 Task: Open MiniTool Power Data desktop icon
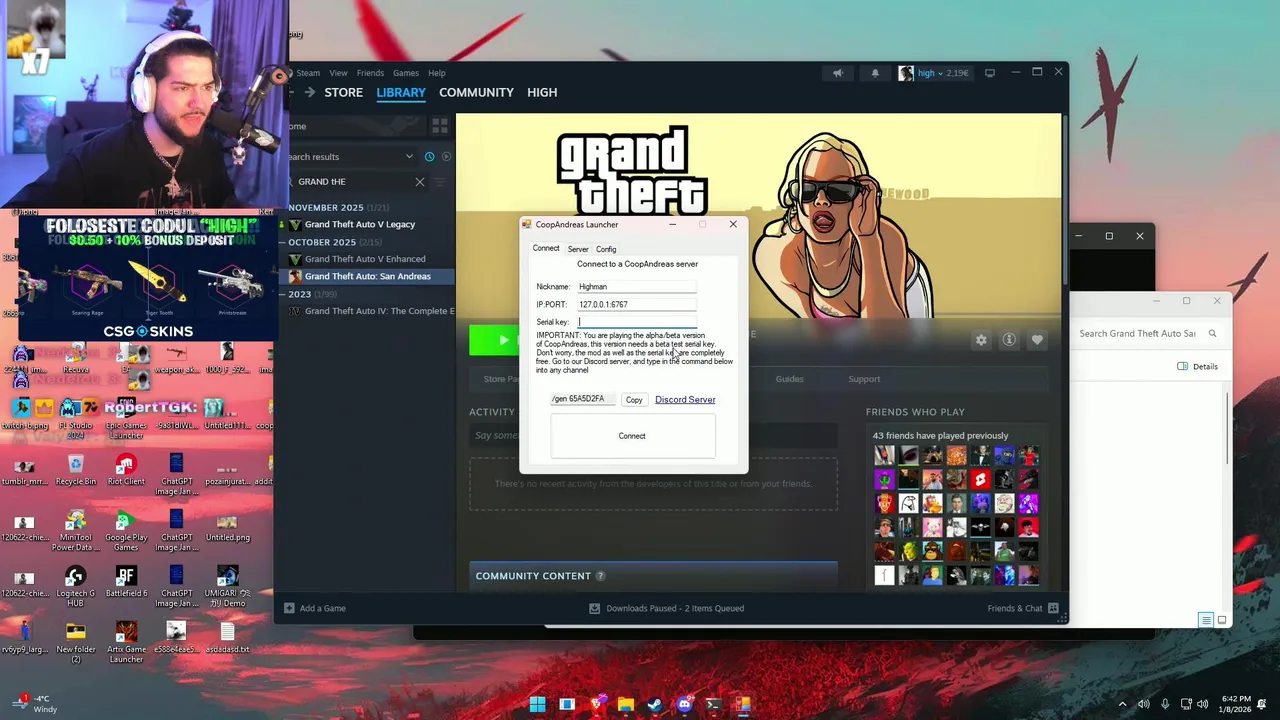click(76, 531)
